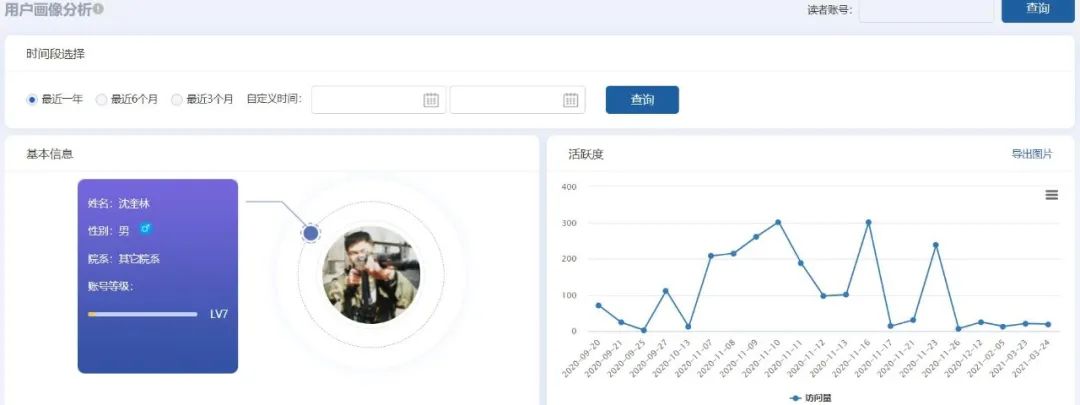Select the 最近3个月 radio option
The height and width of the screenshot is (405, 1080).
pos(177,100)
